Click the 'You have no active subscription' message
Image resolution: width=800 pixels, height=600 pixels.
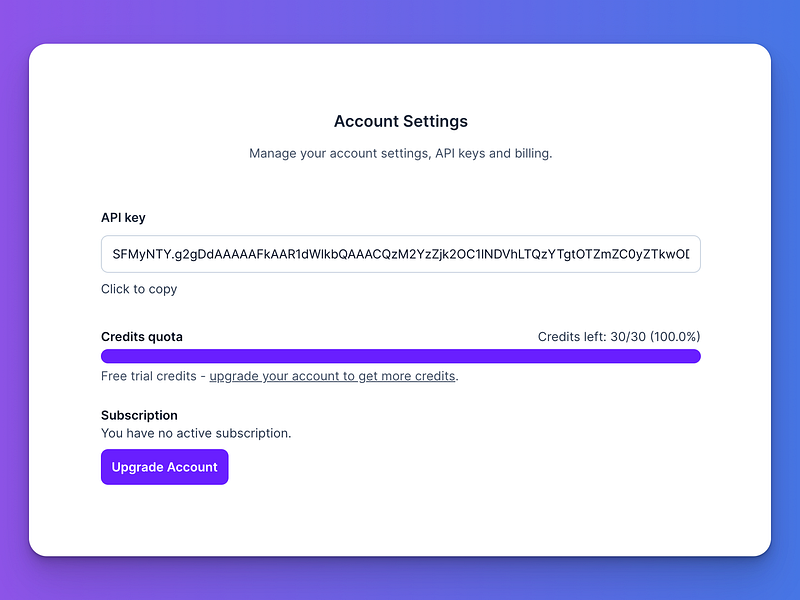[x=194, y=433]
